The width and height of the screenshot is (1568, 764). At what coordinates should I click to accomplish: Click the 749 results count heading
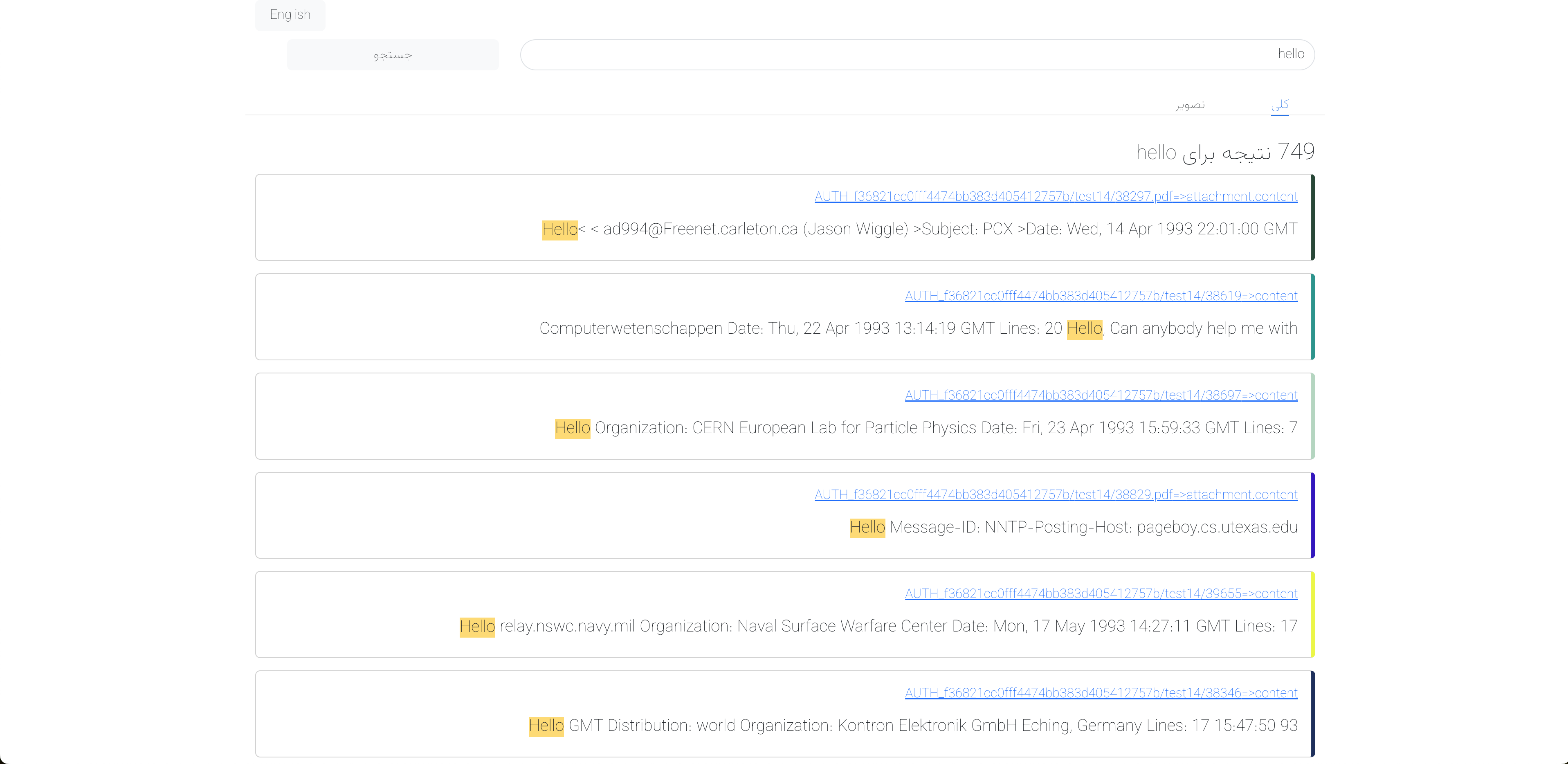pyautogui.click(x=1225, y=152)
